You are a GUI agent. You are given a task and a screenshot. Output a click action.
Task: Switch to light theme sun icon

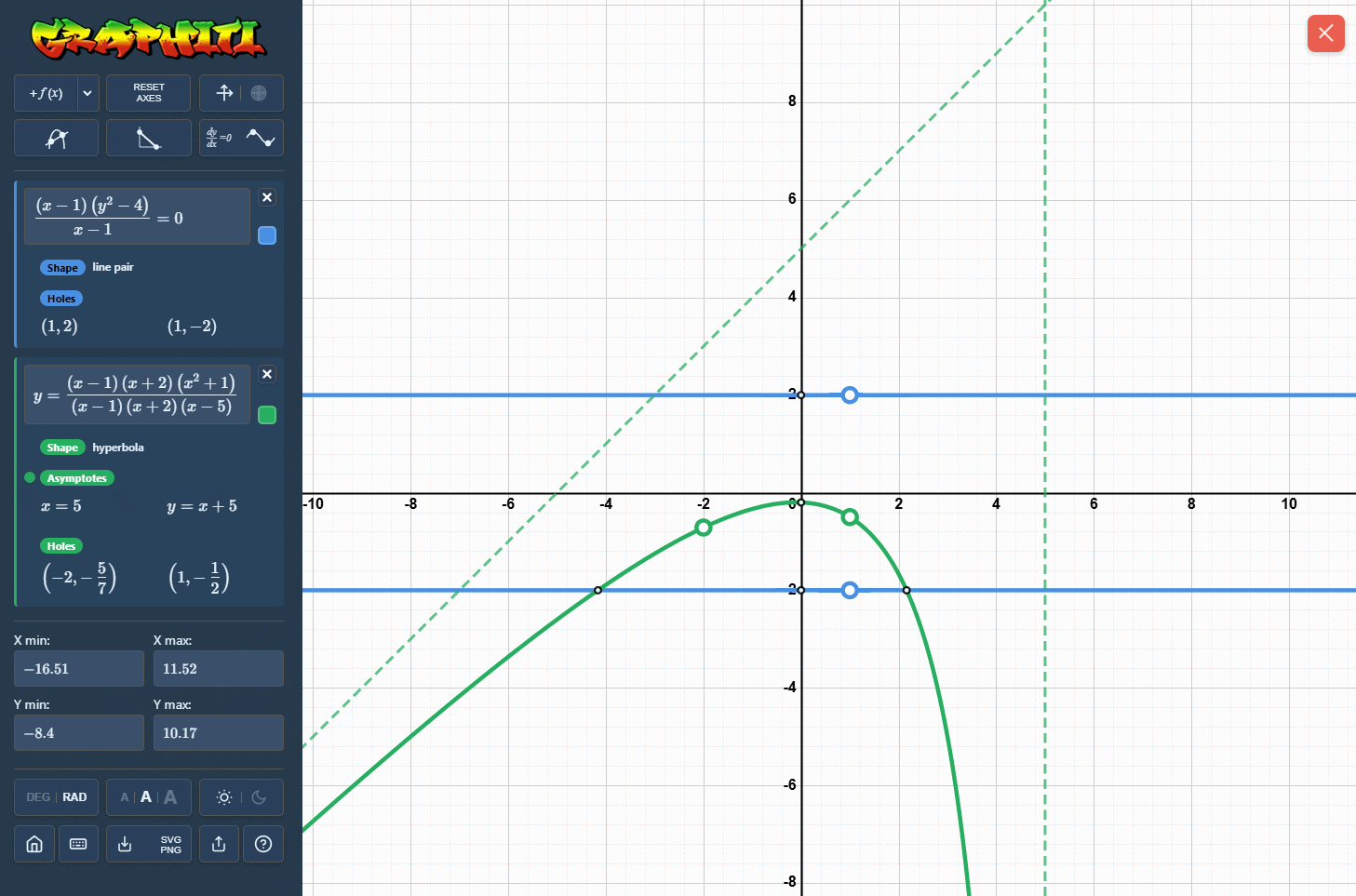[224, 797]
